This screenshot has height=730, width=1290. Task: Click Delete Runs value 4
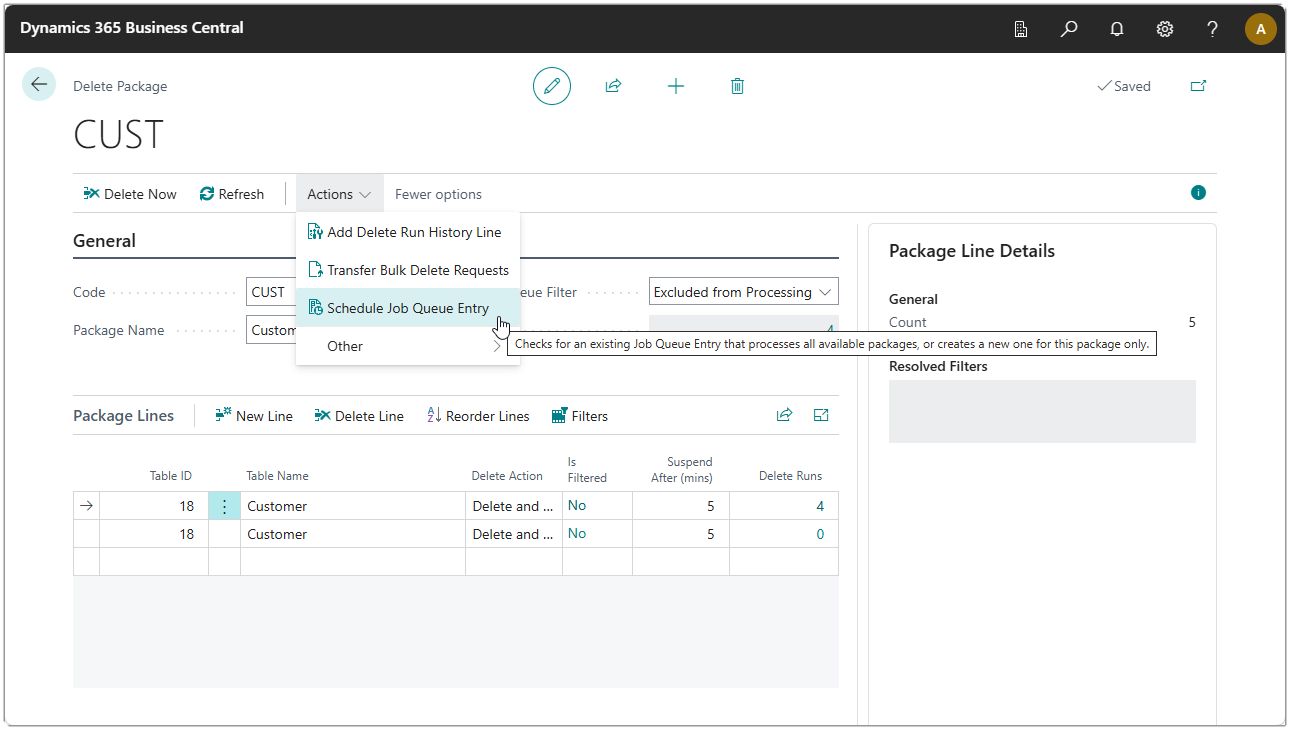820,506
